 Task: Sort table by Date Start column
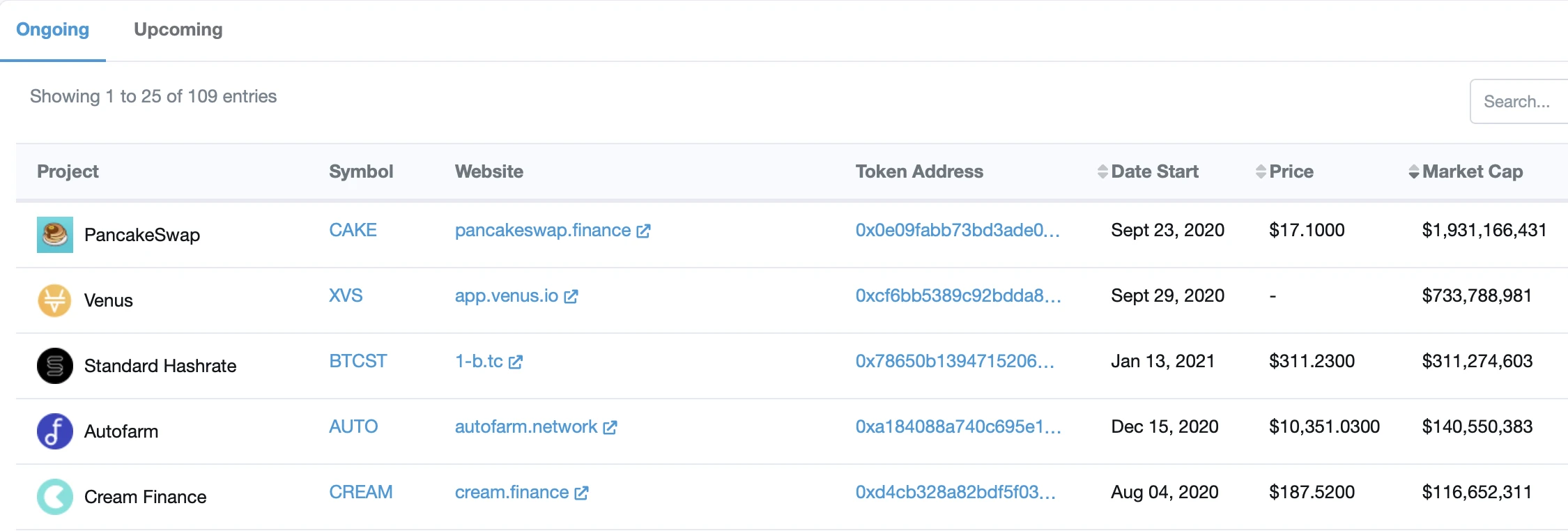[x=1148, y=171]
